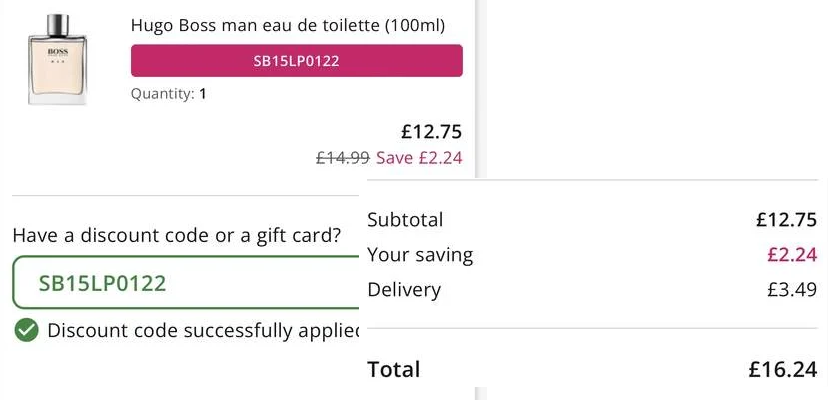
Task: Open the Hugo Boss man eau de toilette title
Action: pos(288,25)
